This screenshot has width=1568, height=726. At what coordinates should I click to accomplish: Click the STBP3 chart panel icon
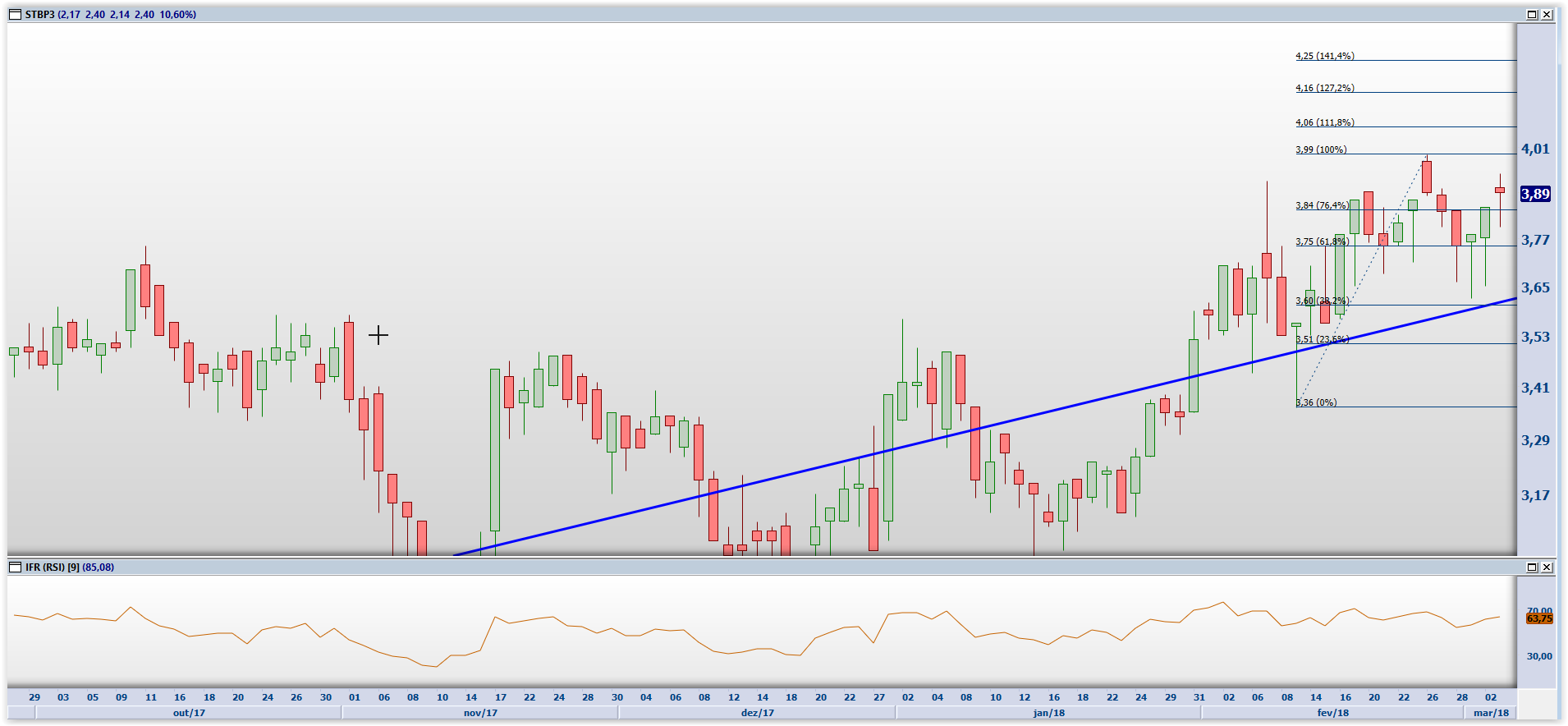15,15
